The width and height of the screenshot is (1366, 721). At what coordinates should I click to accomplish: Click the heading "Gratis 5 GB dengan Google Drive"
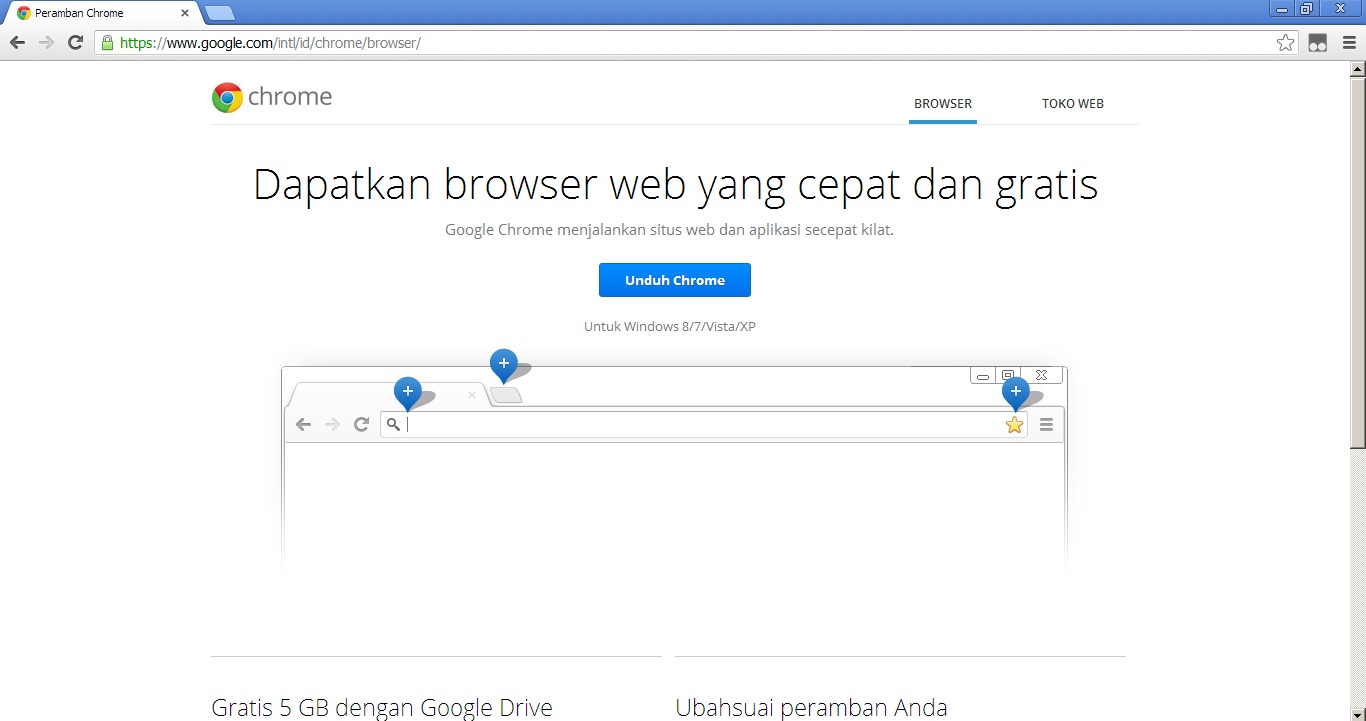(382, 708)
